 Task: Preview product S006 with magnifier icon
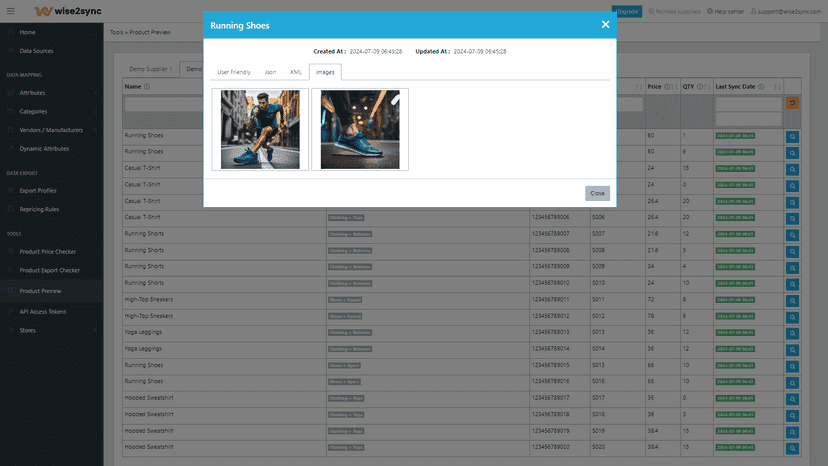792,219
